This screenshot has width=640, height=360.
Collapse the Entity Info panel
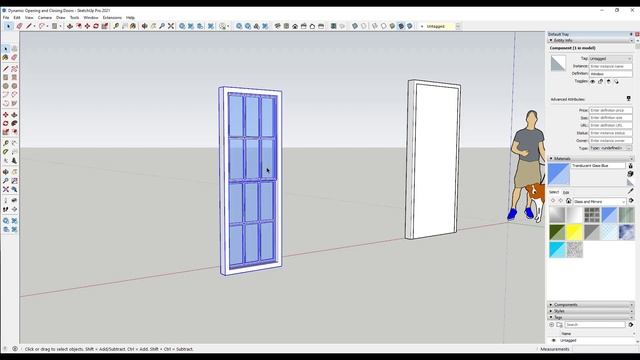[x=591, y=40]
